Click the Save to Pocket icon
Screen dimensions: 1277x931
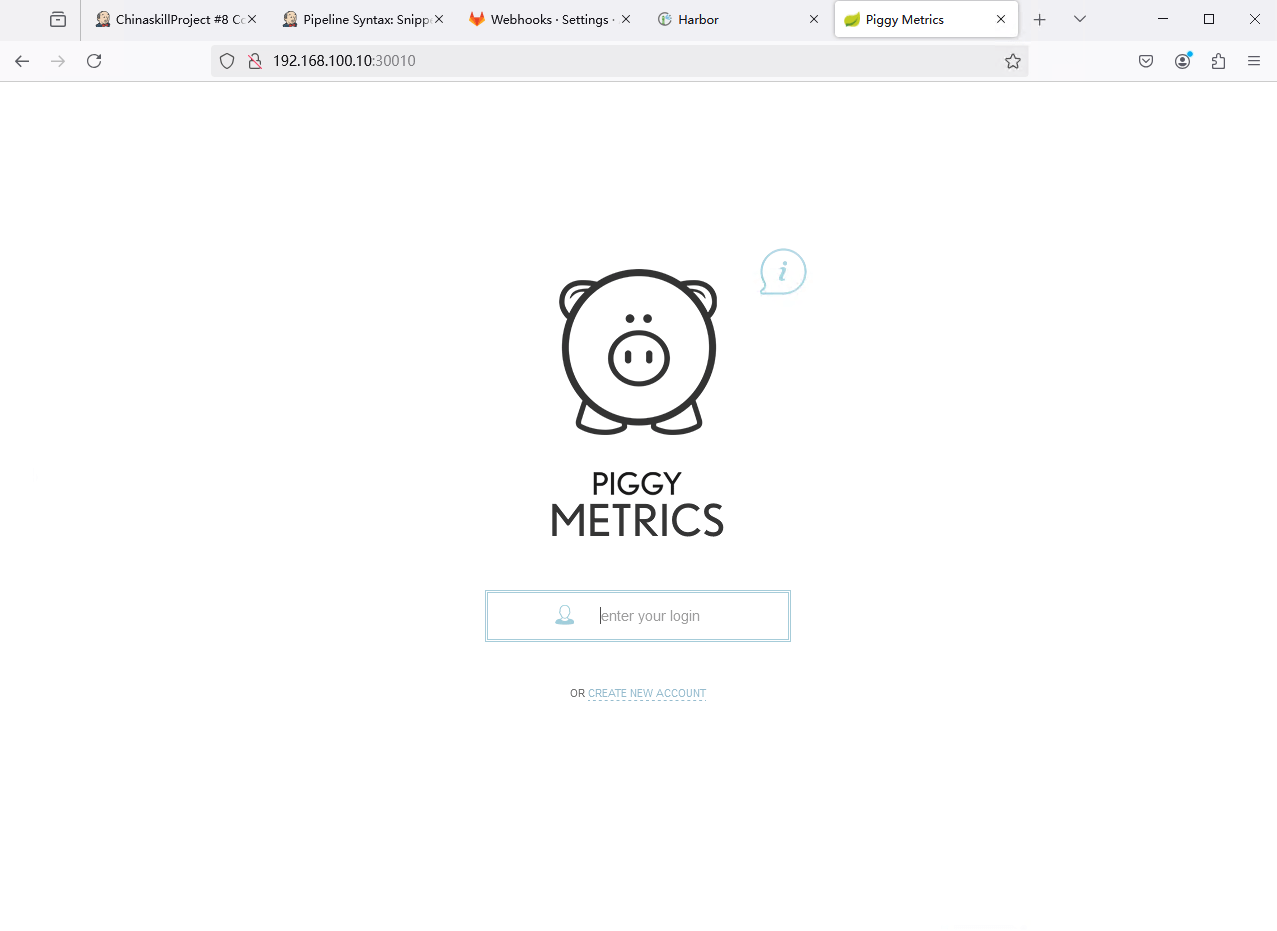point(1146,61)
